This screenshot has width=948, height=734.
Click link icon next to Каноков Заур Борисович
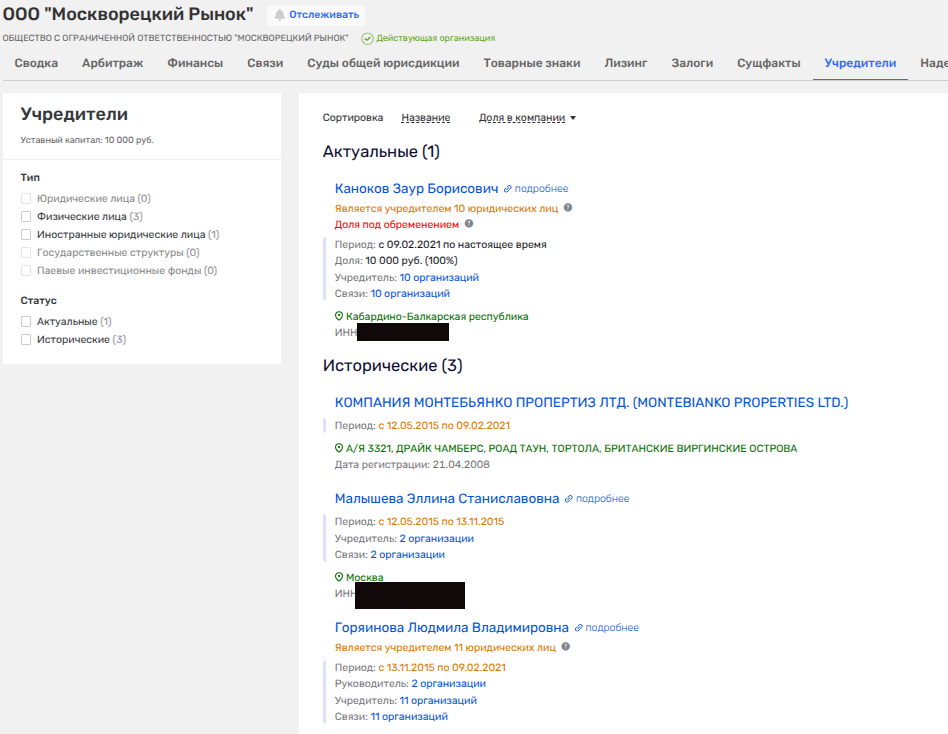[508, 189]
